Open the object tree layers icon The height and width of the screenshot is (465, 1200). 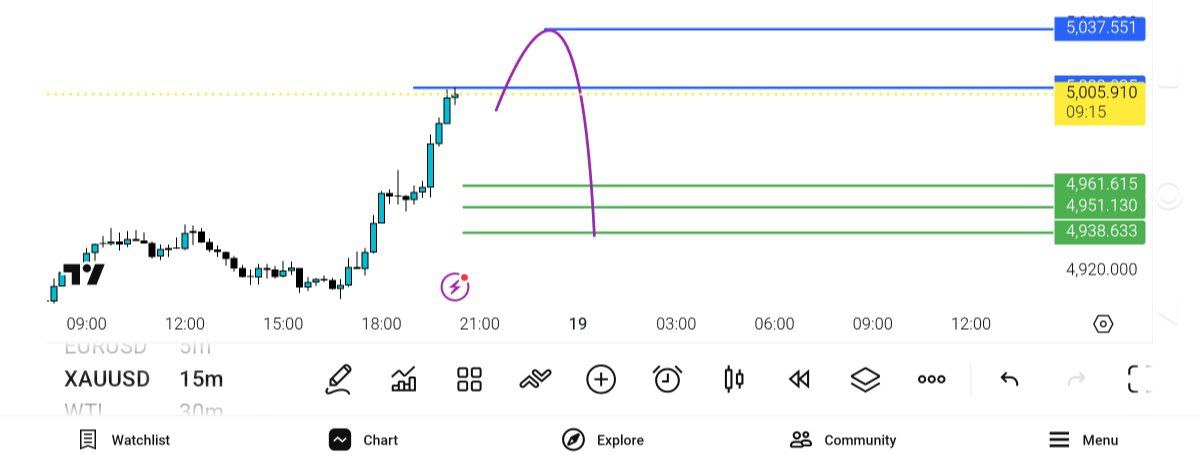coord(865,380)
